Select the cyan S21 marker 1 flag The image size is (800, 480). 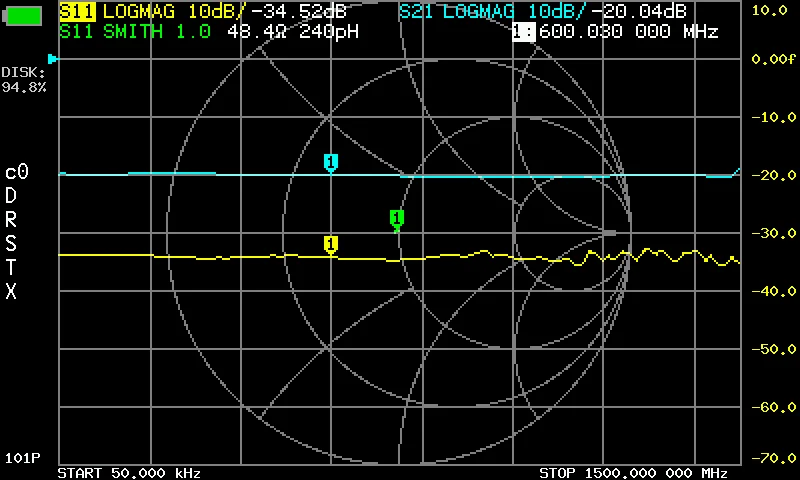coord(331,163)
